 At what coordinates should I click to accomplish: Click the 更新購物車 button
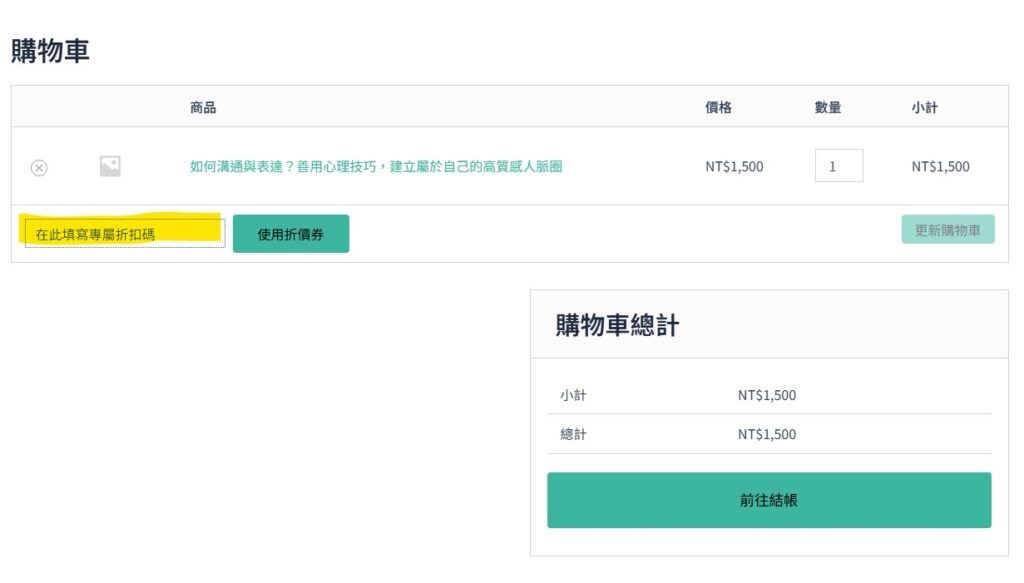[x=947, y=229]
